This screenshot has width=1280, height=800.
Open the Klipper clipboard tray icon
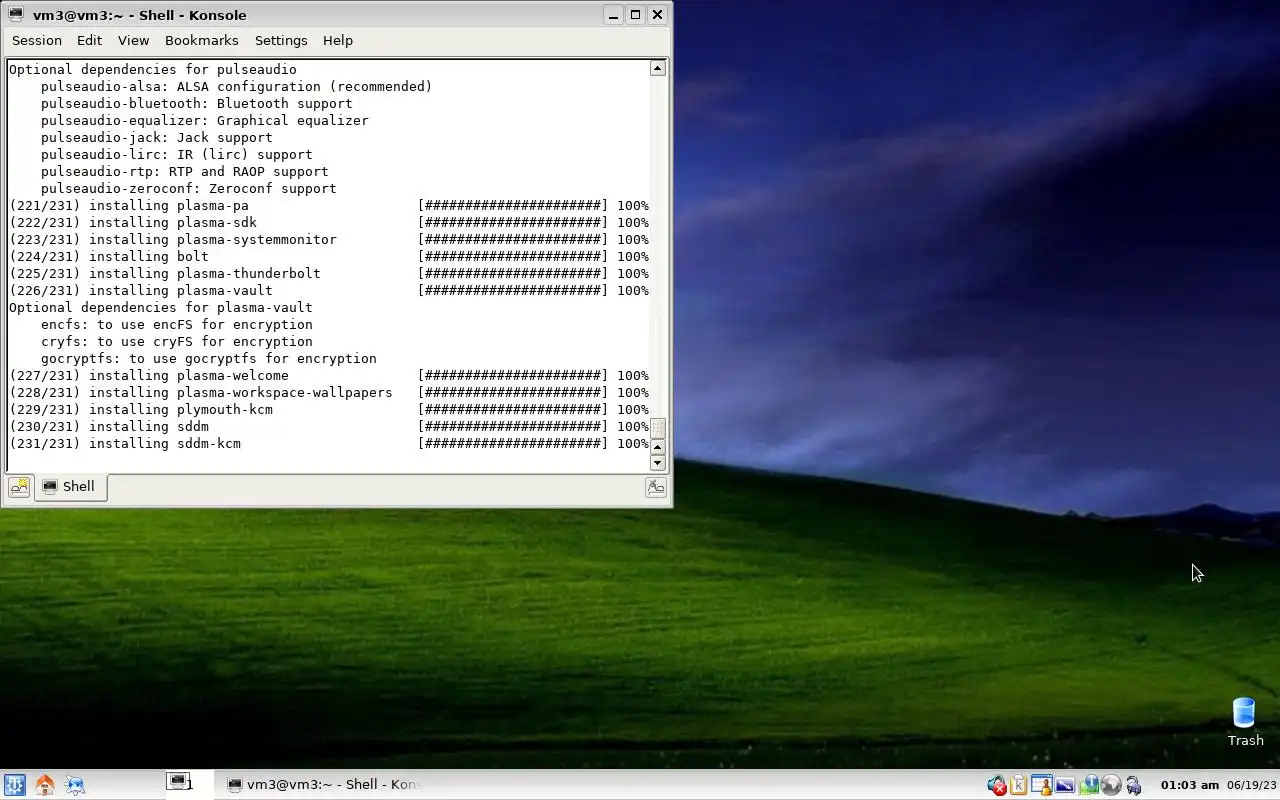tap(1018, 785)
